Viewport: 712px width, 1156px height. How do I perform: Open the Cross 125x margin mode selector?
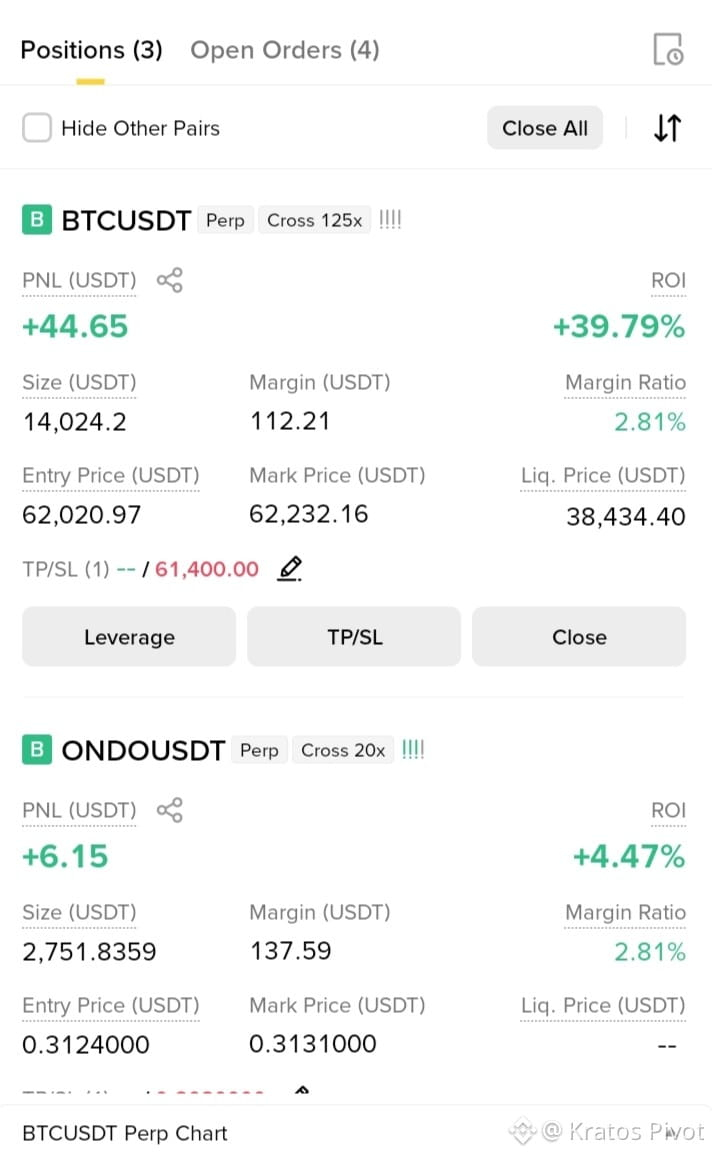pyautogui.click(x=315, y=220)
